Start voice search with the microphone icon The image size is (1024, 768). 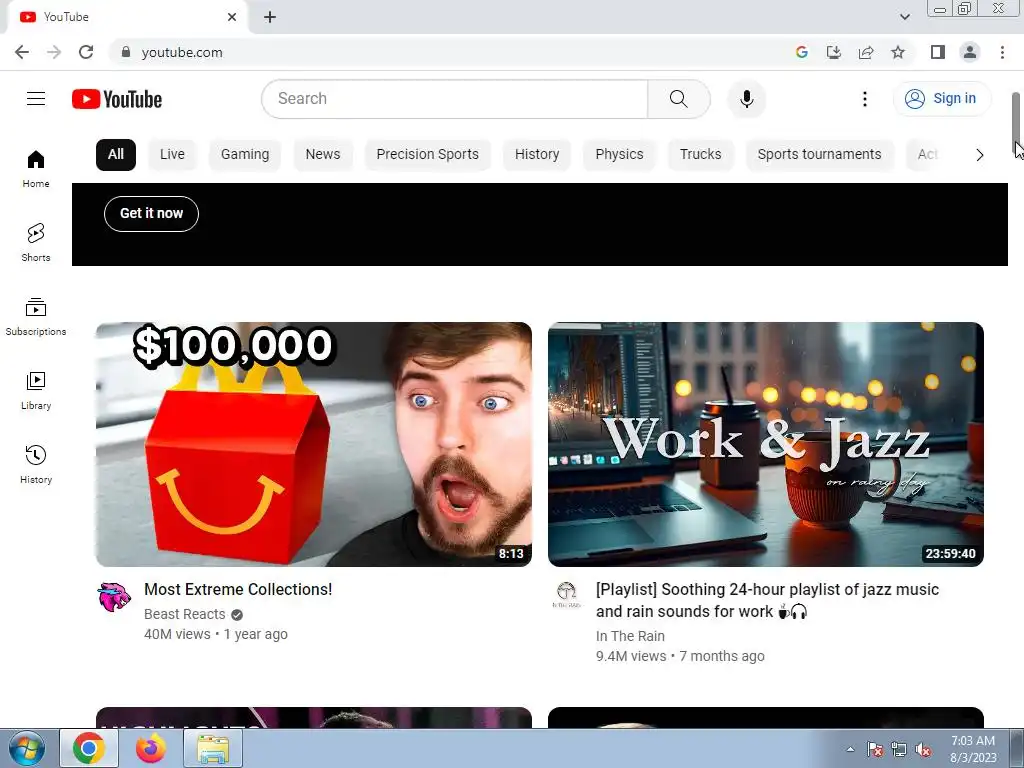click(x=746, y=99)
